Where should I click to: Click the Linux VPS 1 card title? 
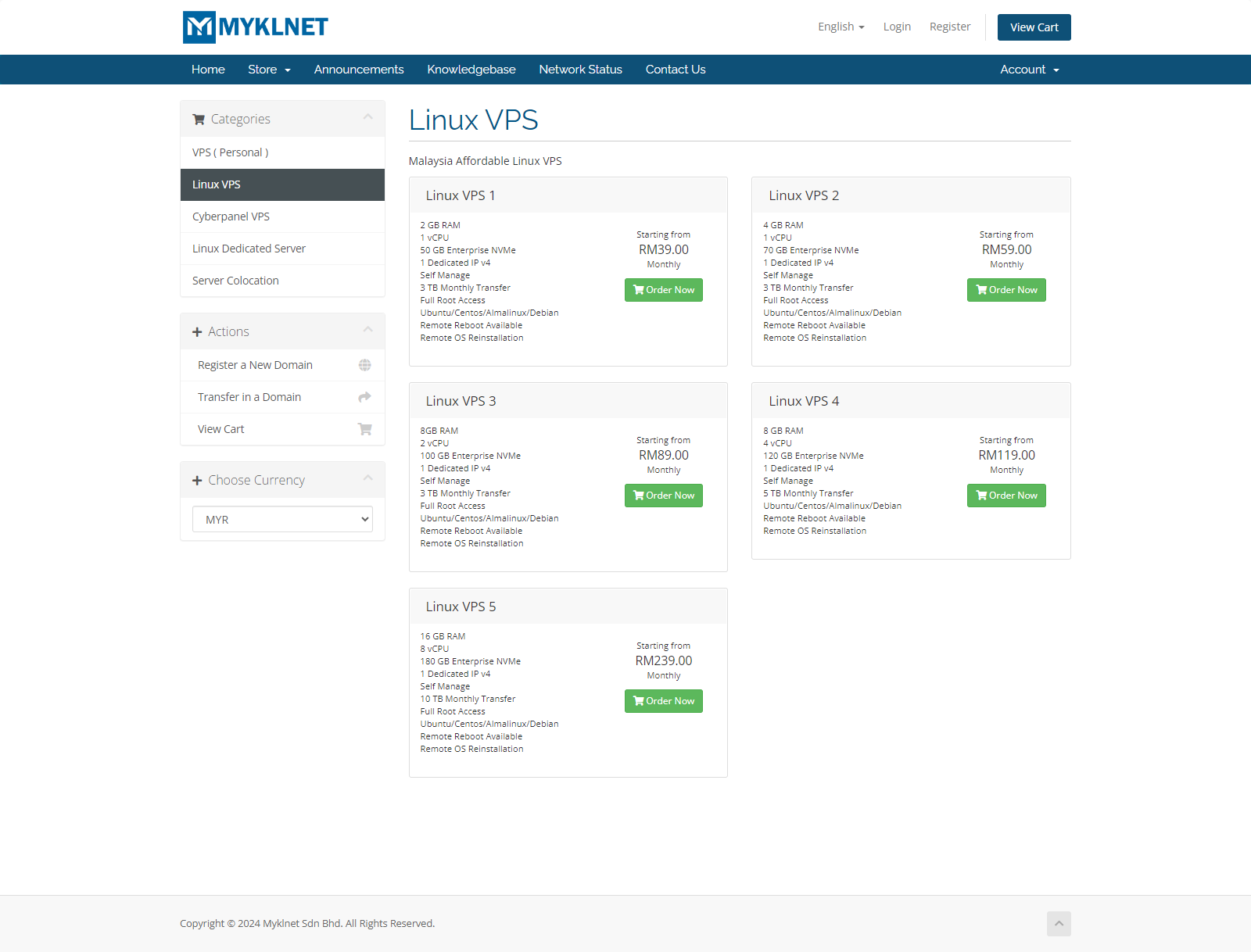click(461, 195)
